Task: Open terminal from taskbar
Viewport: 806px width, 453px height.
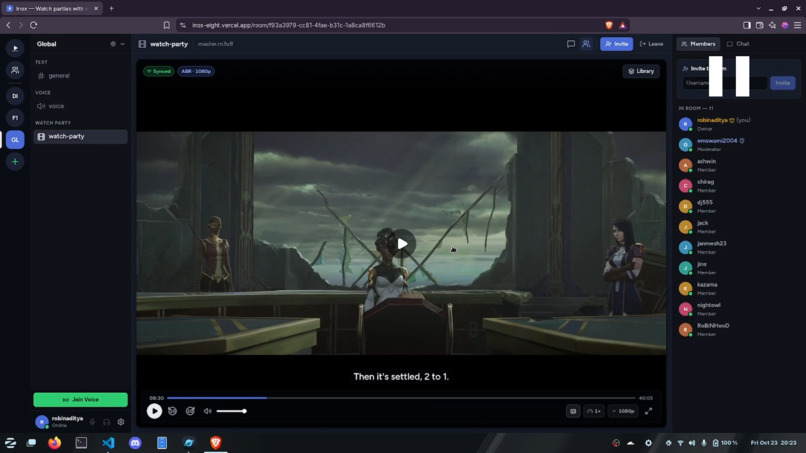Action: pos(81,443)
